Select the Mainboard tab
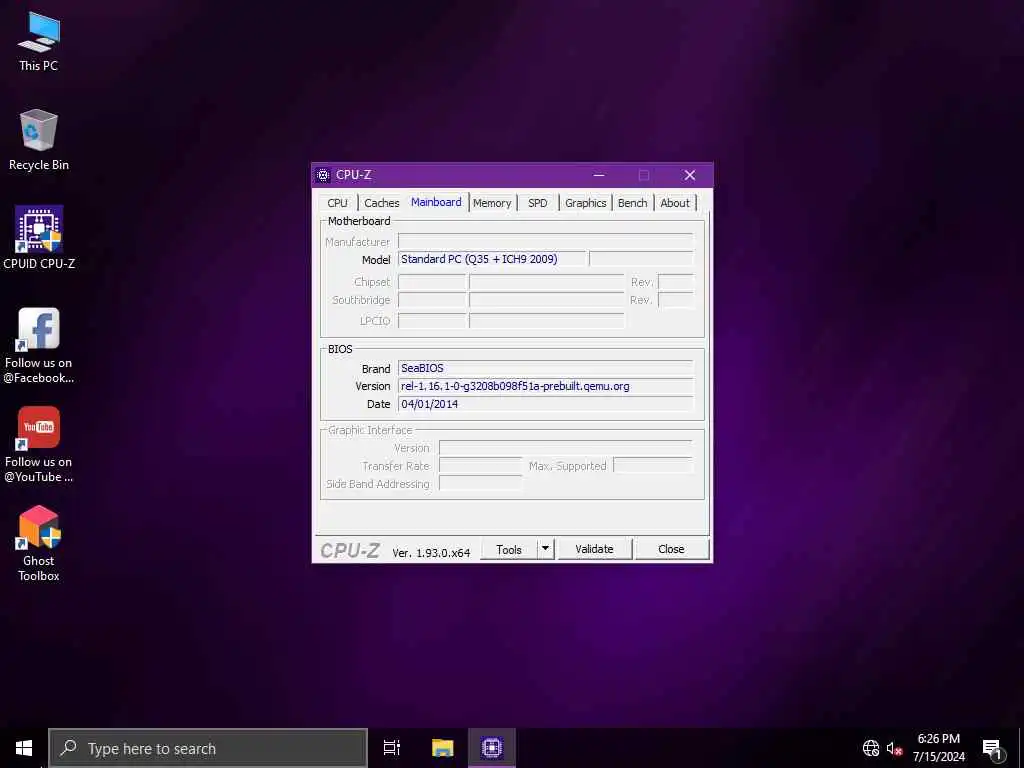The width and height of the screenshot is (1024, 768). coord(436,202)
